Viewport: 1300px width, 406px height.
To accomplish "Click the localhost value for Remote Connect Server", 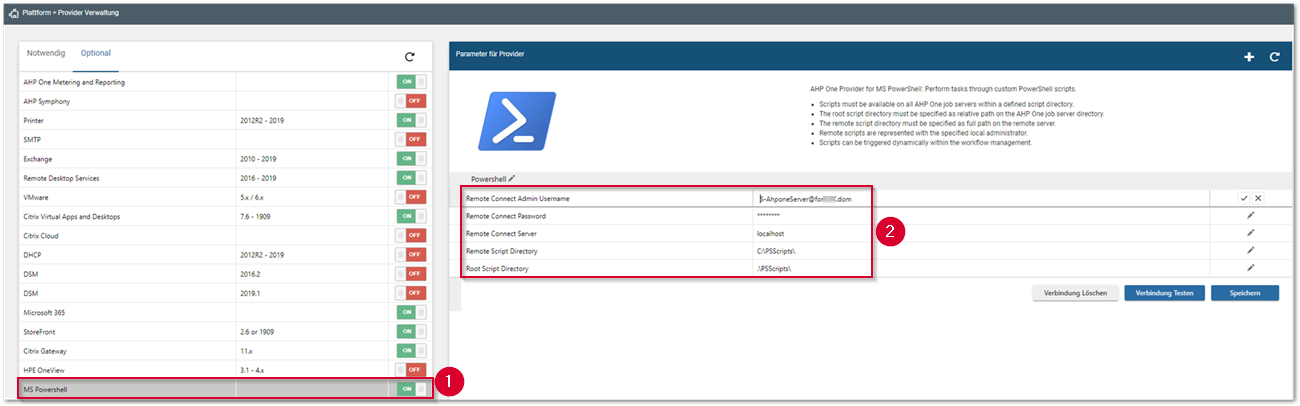I will coord(771,233).
